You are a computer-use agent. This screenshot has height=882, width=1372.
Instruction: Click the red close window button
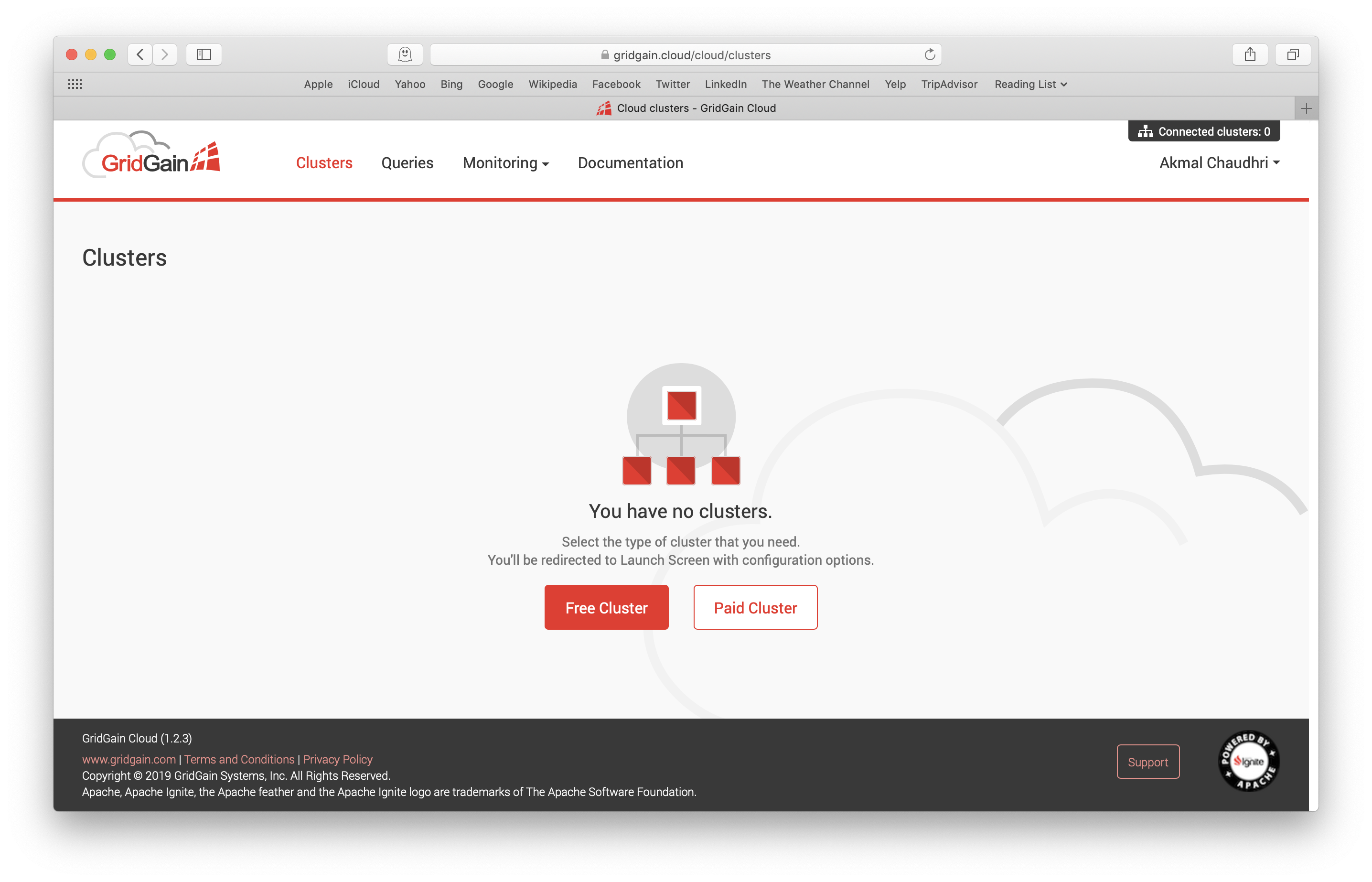point(72,54)
